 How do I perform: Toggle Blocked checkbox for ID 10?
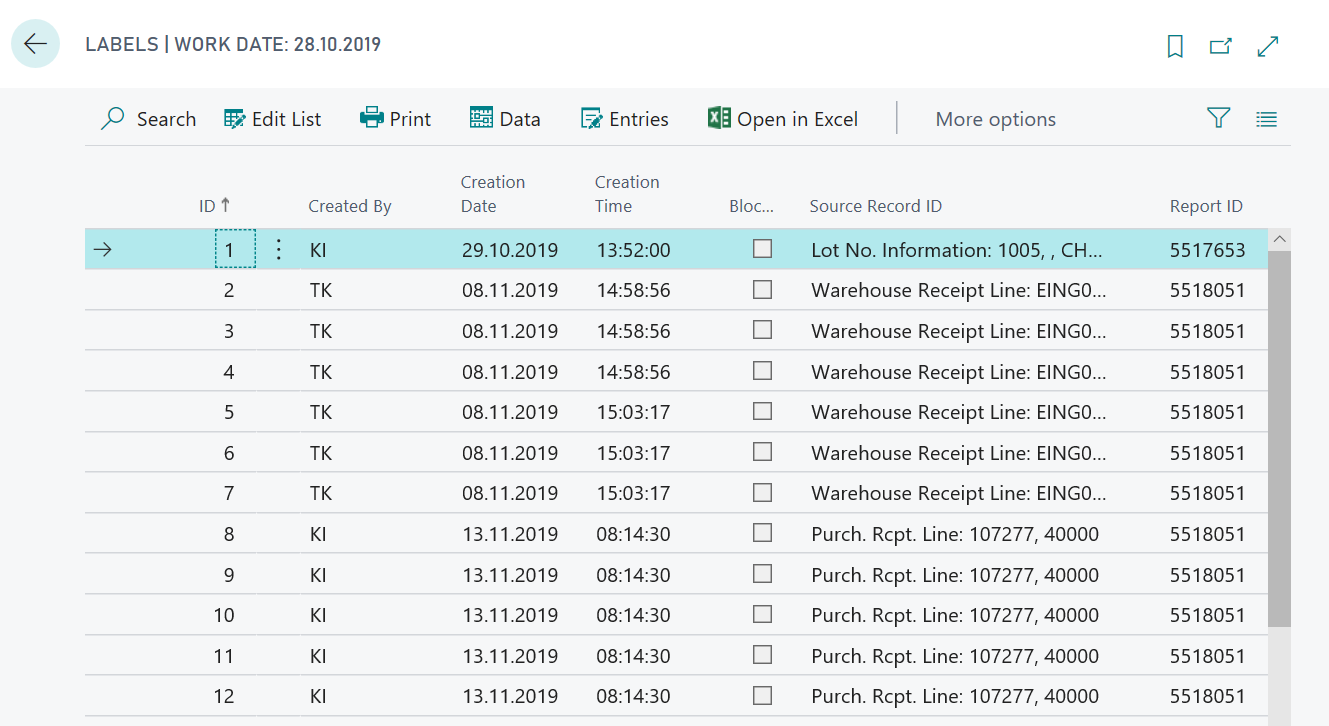tap(763, 614)
